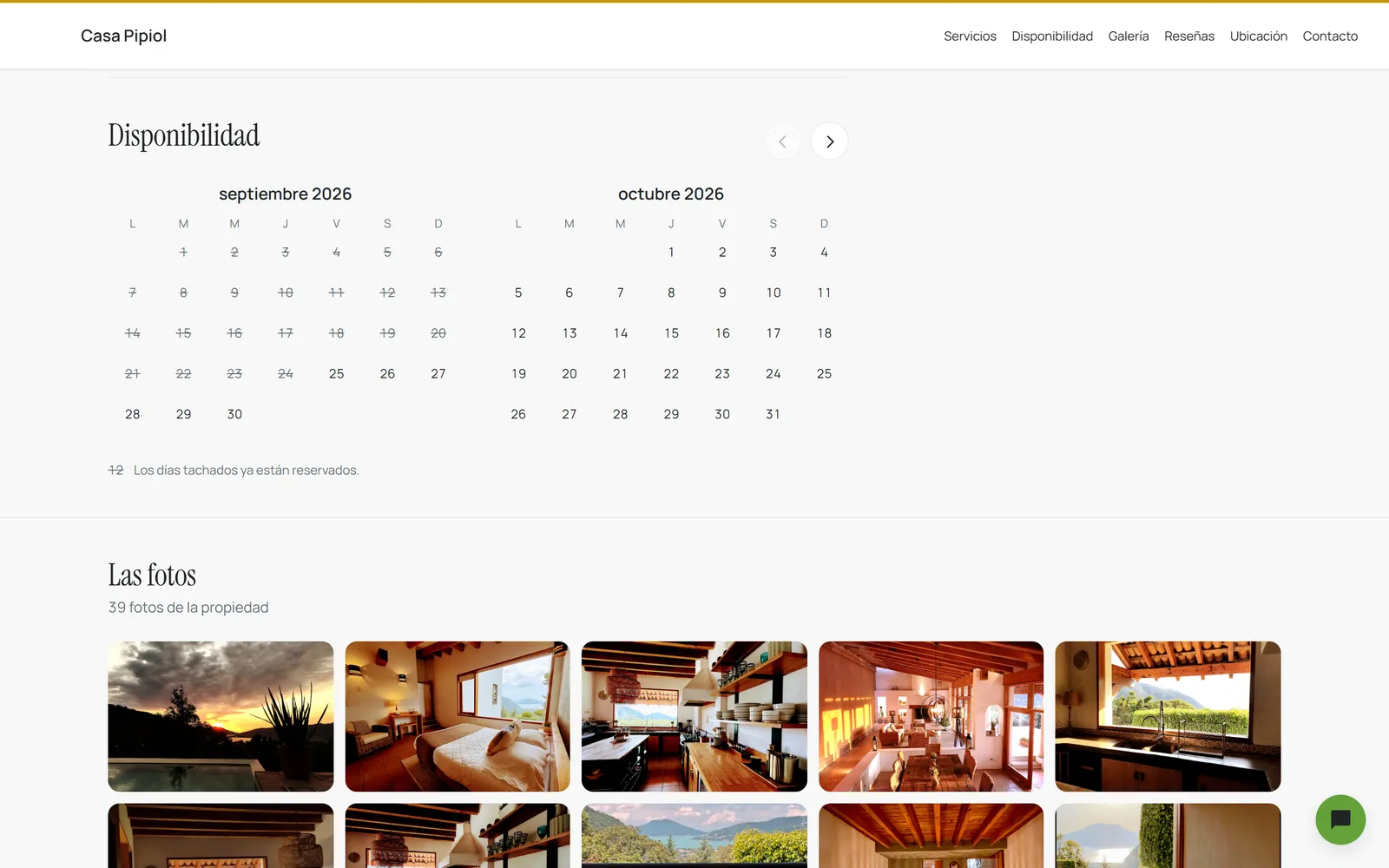Select September 27 in the calendar
This screenshot has width=1389, height=868.
[438, 374]
